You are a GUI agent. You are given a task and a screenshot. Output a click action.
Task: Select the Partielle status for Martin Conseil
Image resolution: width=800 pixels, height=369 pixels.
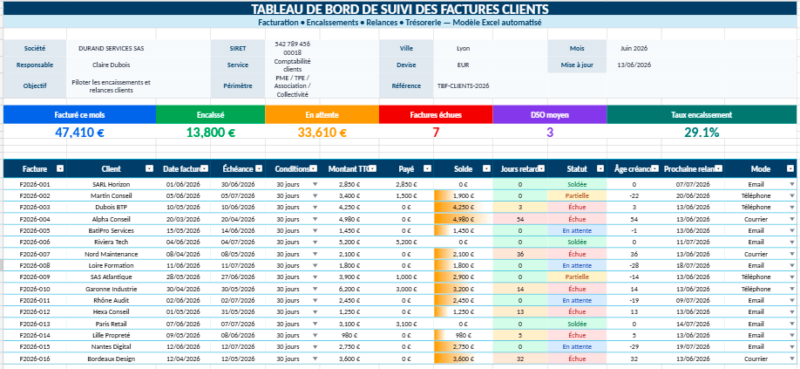577,195
